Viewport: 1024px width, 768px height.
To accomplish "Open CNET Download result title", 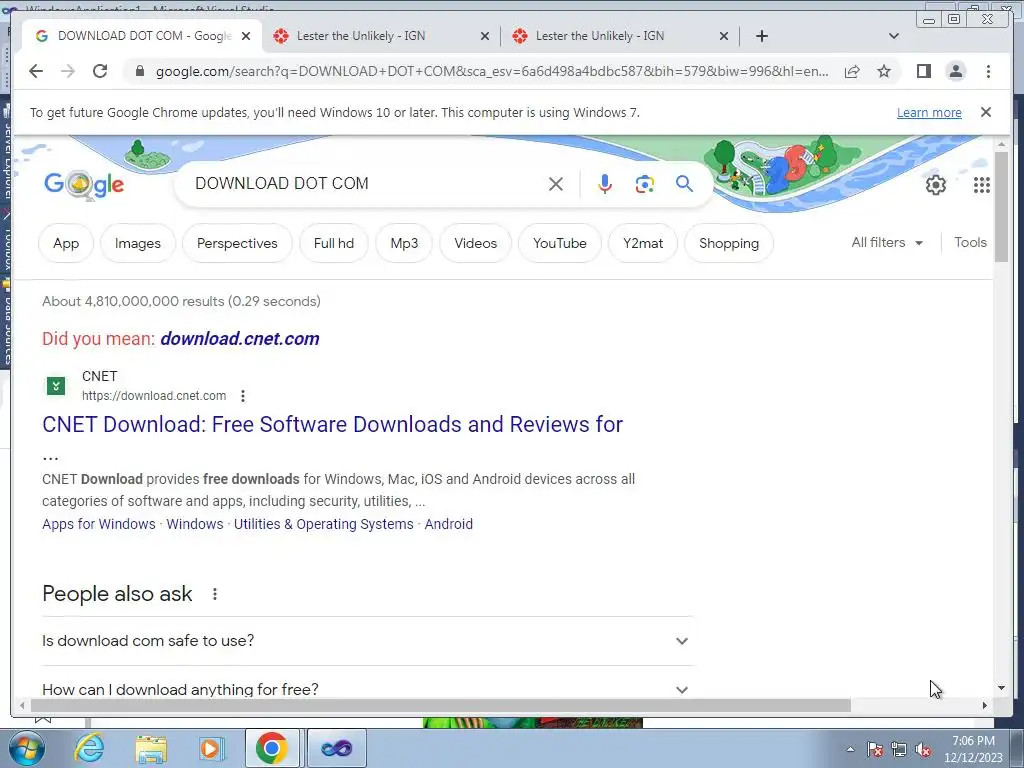I will tap(332, 424).
